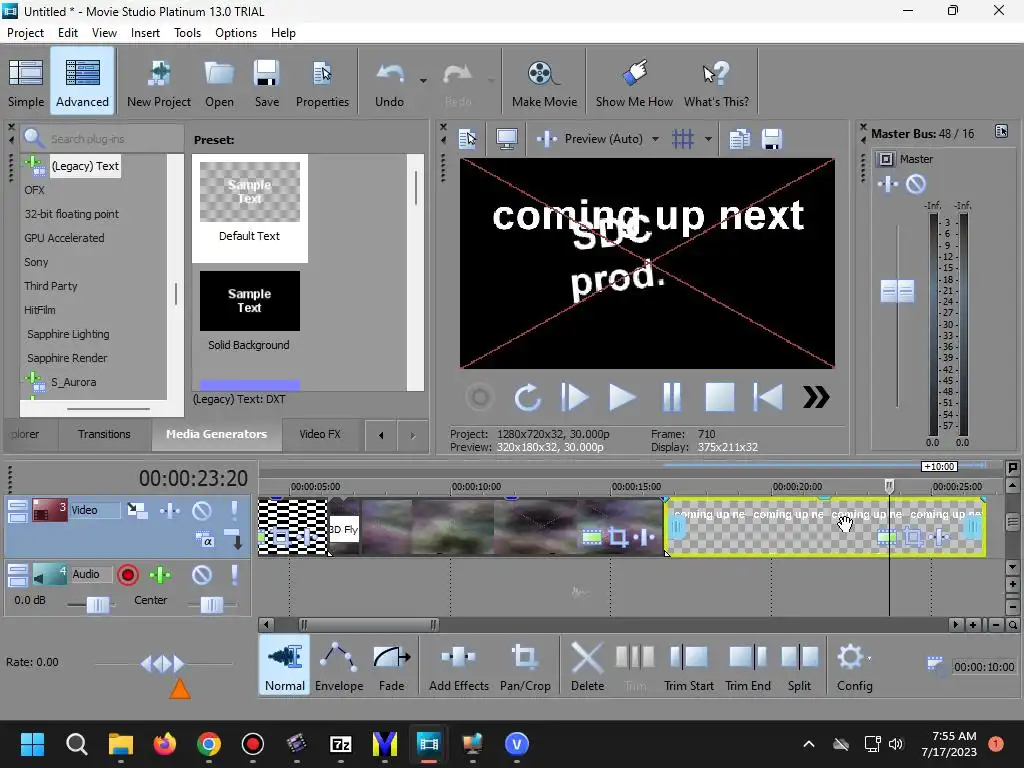Open Undo history dropdown arrow
Image resolution: width=1024 pixels, height=768 pixels.
tap(423, 81)
